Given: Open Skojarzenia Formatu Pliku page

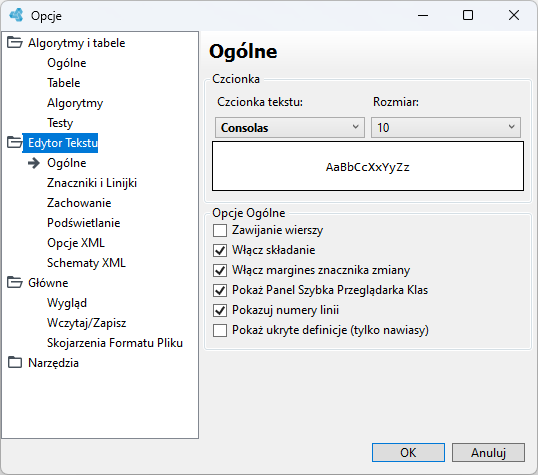Looking at the screenshot, I should [115, 343].
